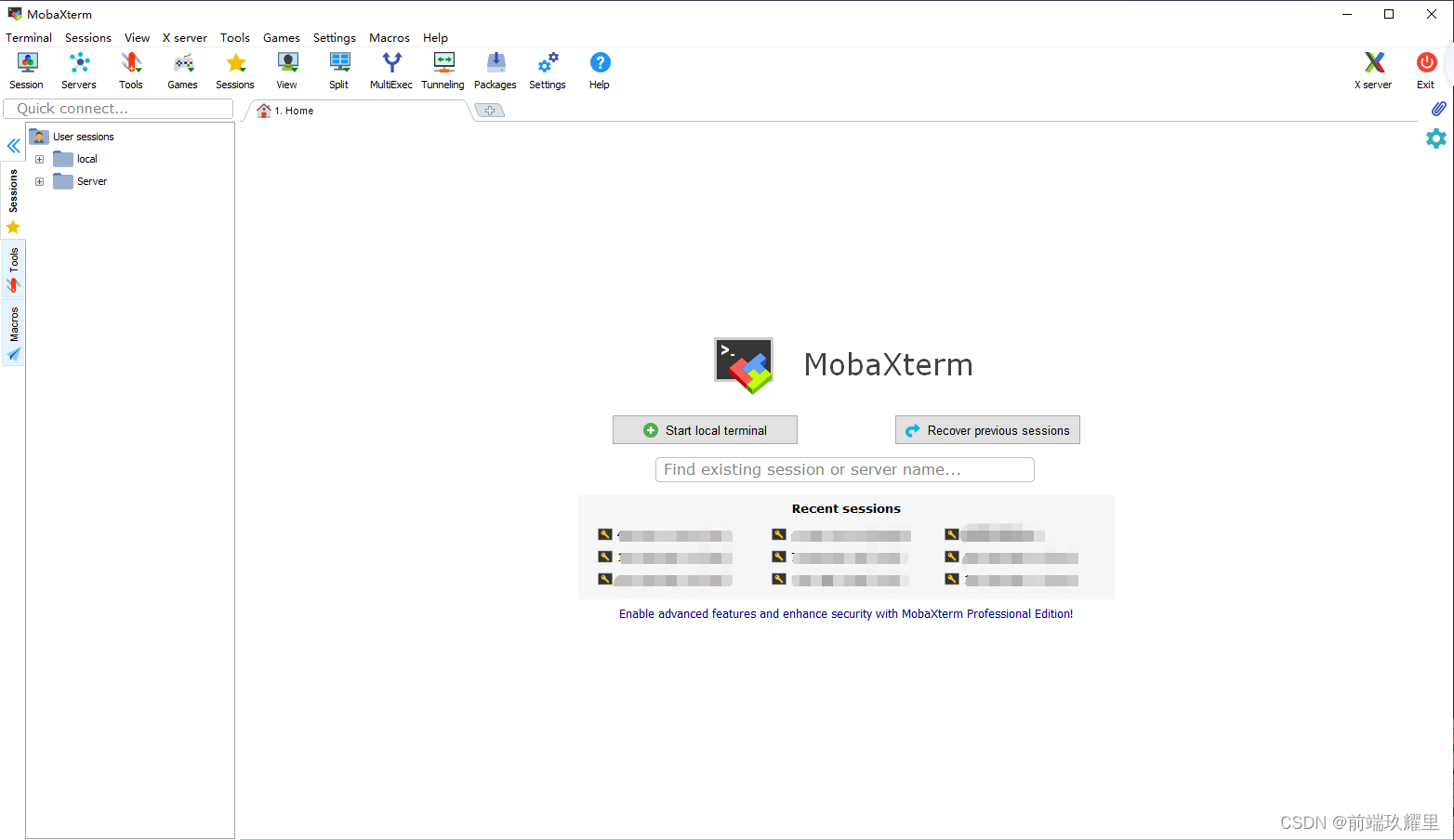
Task: Select the Sessions vertical sidebar tab
Action: (13, 202)
